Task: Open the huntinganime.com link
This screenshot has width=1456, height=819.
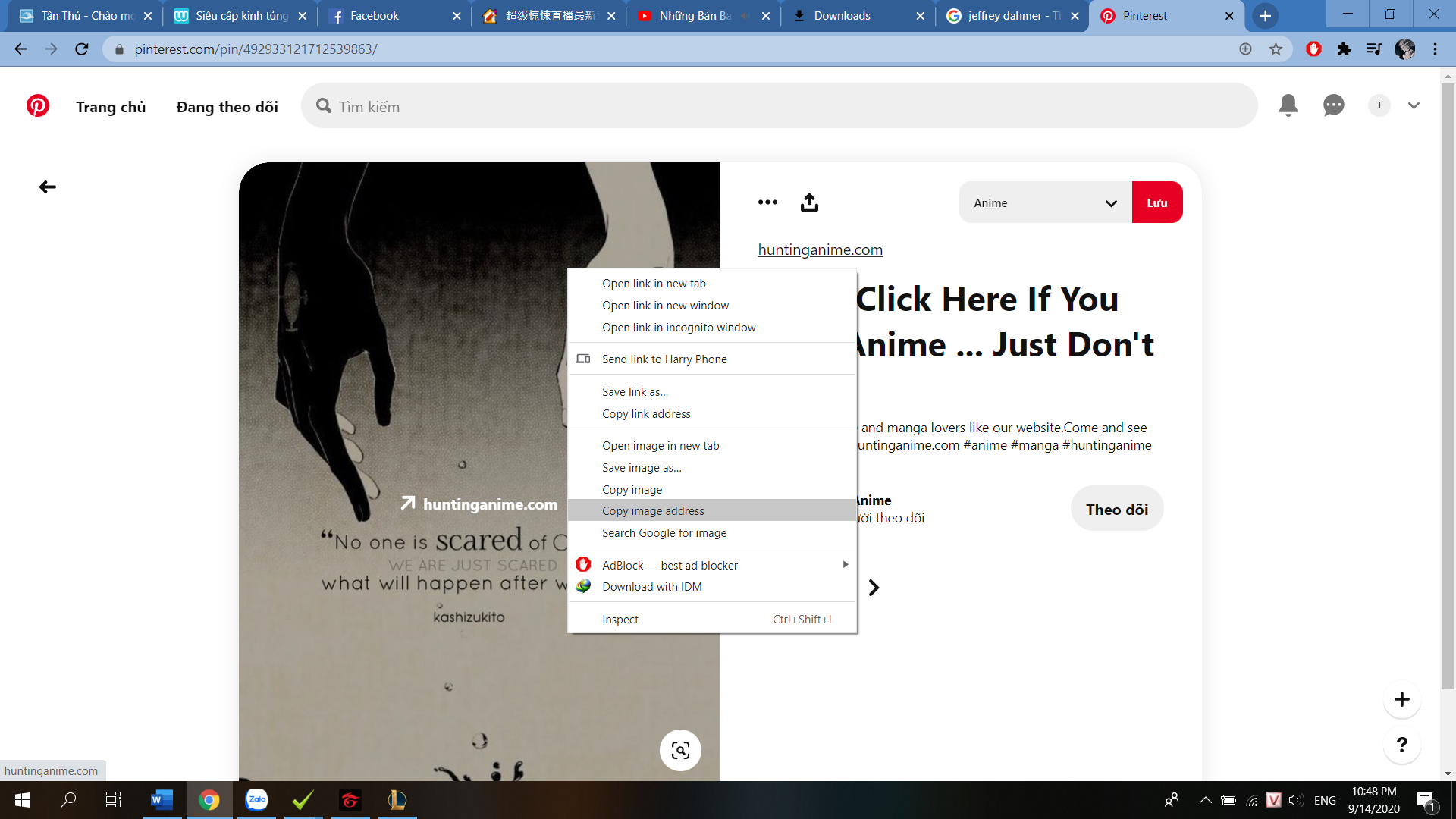Action: pos(820,249)
